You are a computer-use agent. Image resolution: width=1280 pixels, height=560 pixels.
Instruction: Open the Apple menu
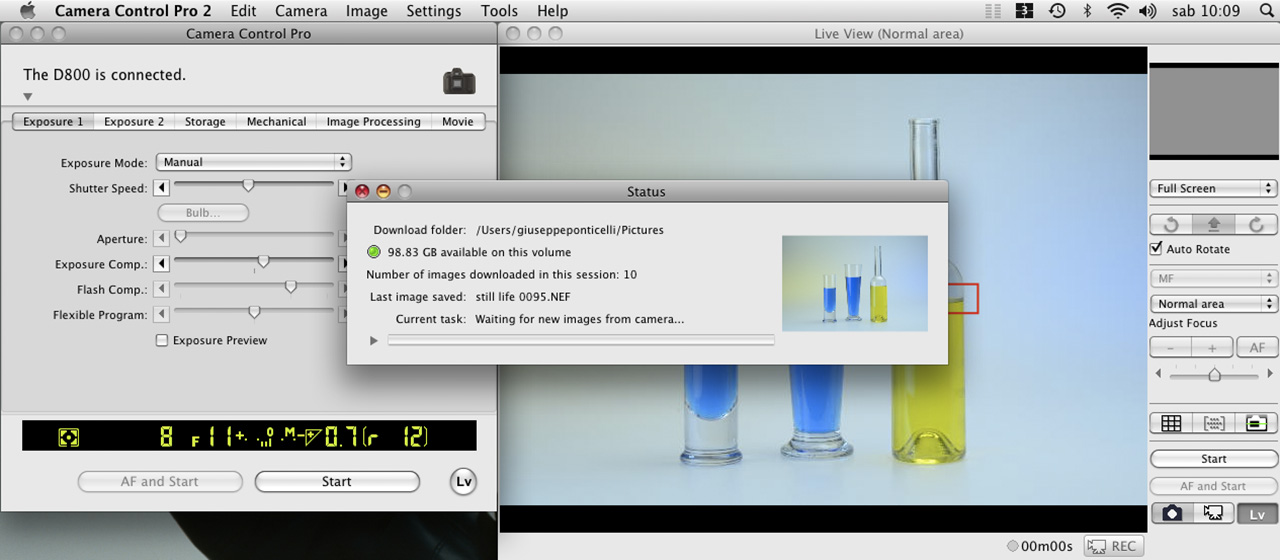tap(28, 11)
